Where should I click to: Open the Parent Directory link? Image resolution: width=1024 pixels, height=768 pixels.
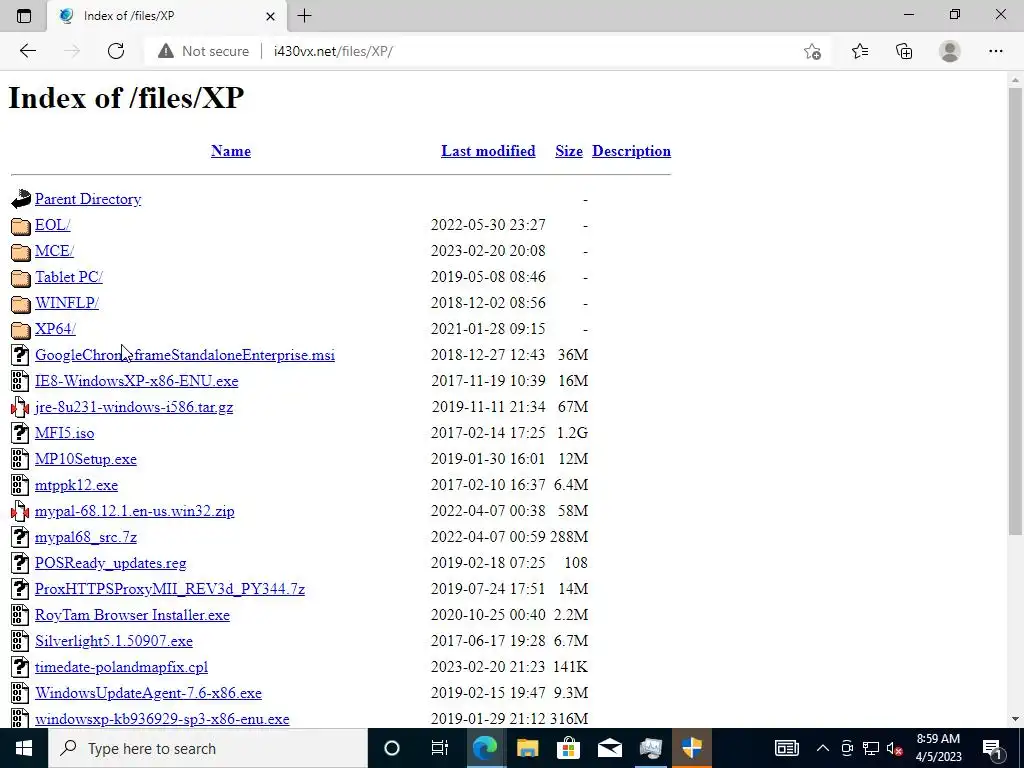[x=88, y=199]
